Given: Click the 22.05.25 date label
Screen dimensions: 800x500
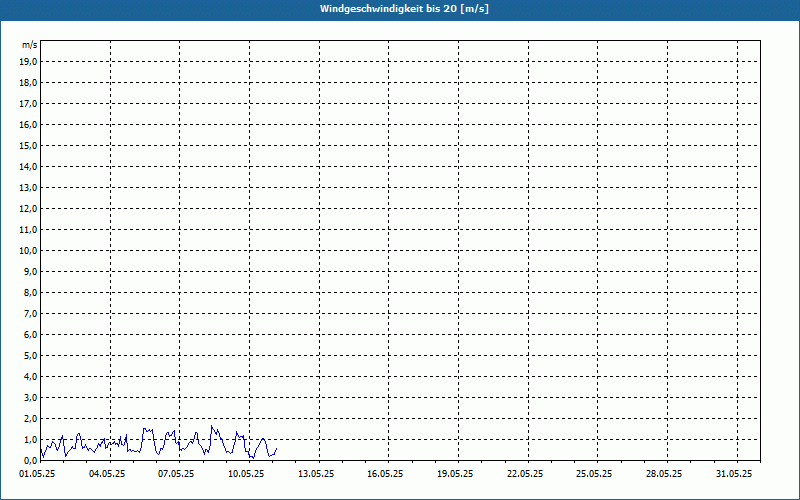Looking at the screenshot, I should tap(525, 474).
